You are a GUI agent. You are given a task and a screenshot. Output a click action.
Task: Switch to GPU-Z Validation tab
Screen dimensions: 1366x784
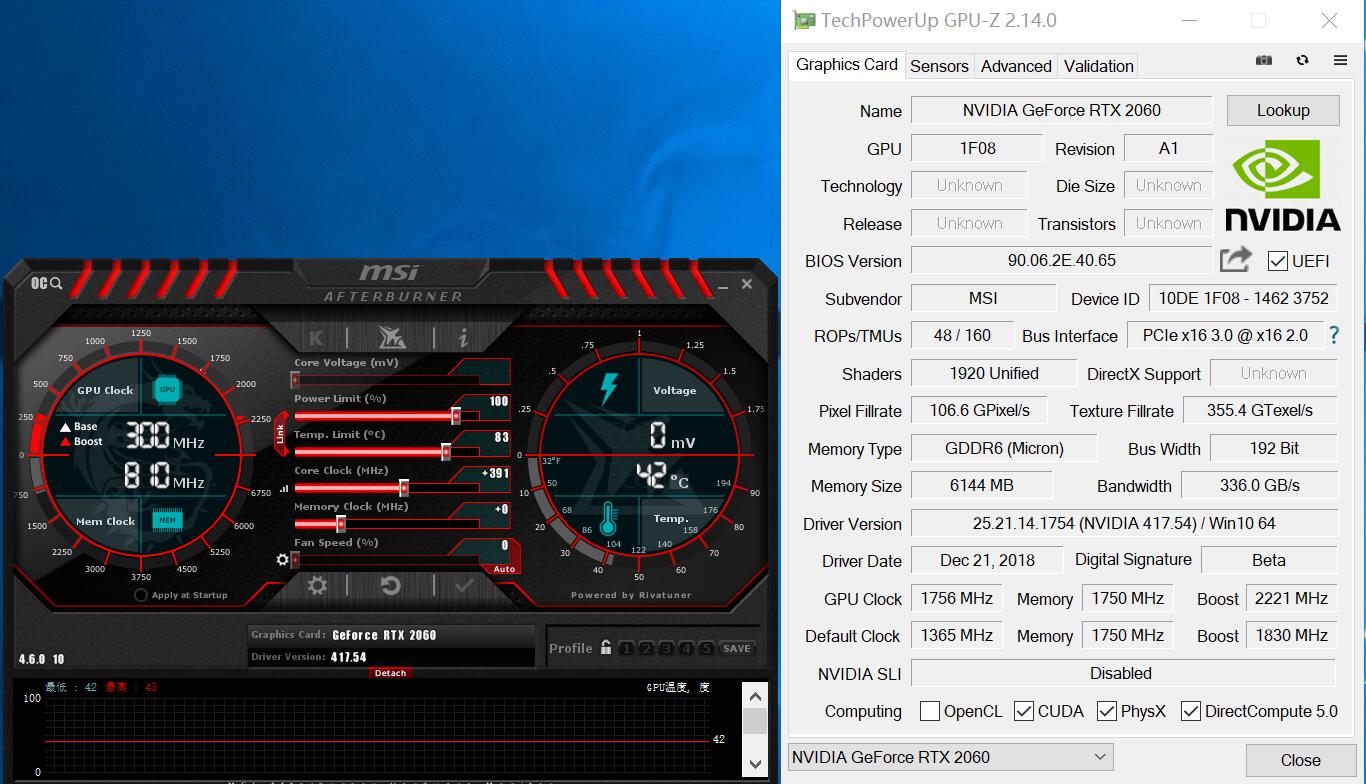pos(1098,66)
